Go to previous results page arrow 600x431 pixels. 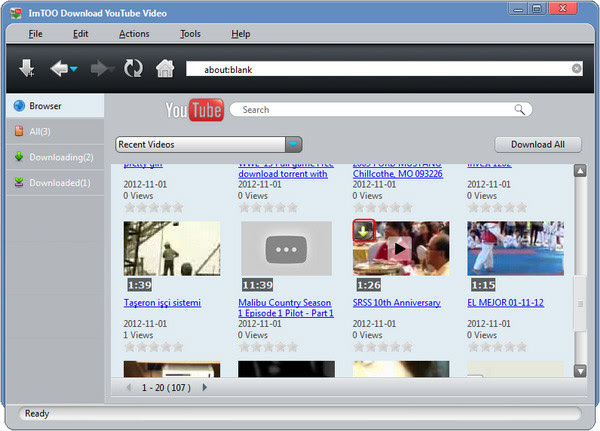pyautogui.click(x=129, y=387)
